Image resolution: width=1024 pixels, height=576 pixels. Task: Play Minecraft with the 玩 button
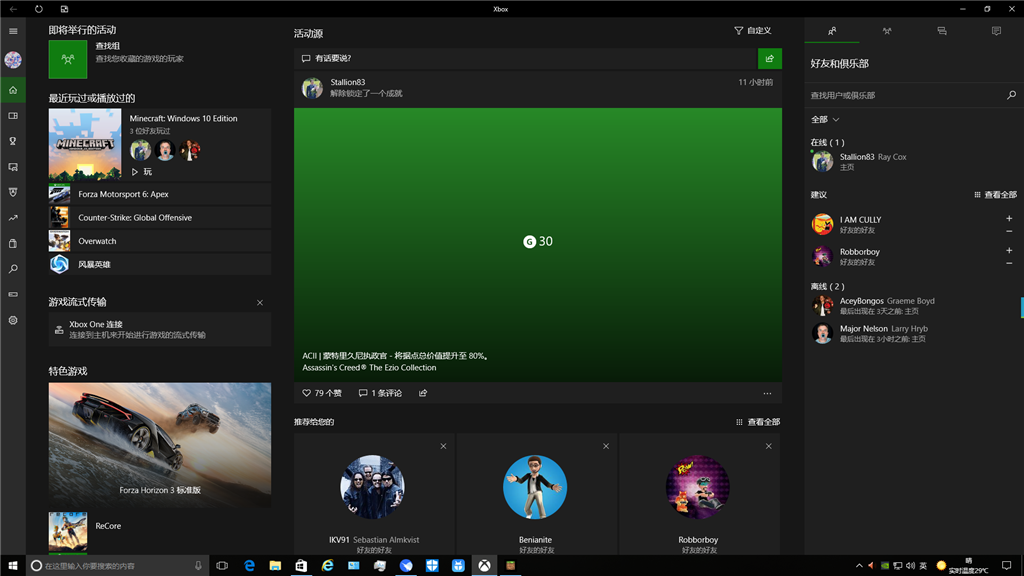pyautogui.click(x=141, y=172)
